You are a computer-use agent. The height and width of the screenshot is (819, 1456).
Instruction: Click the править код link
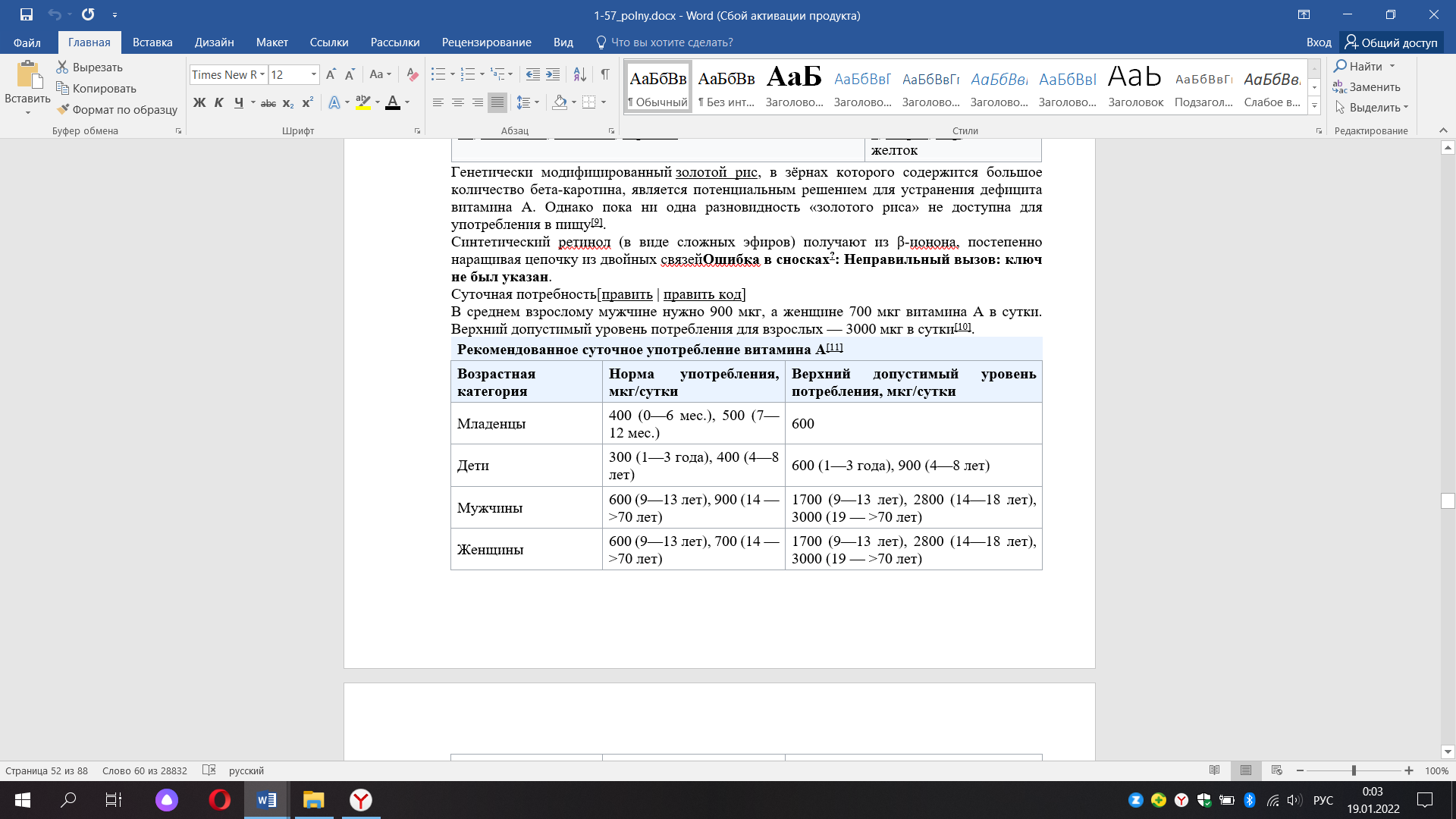[702, 294]
